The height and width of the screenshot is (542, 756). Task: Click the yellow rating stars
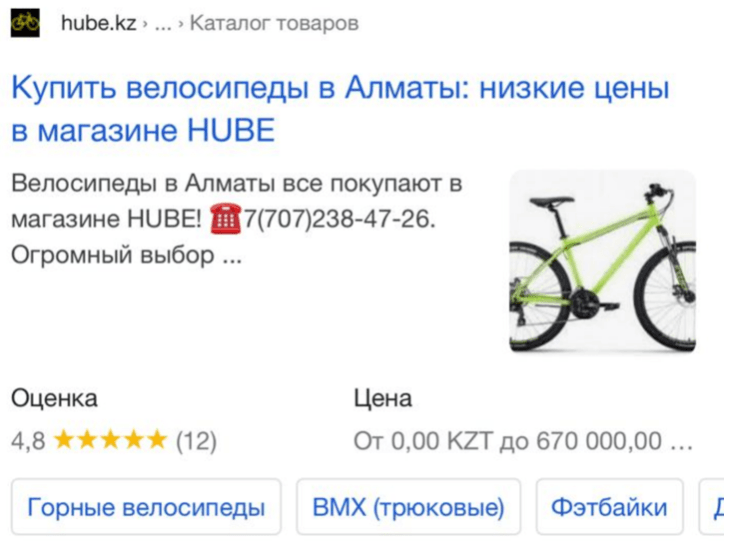pyautogui.click(x=110, y=440)
